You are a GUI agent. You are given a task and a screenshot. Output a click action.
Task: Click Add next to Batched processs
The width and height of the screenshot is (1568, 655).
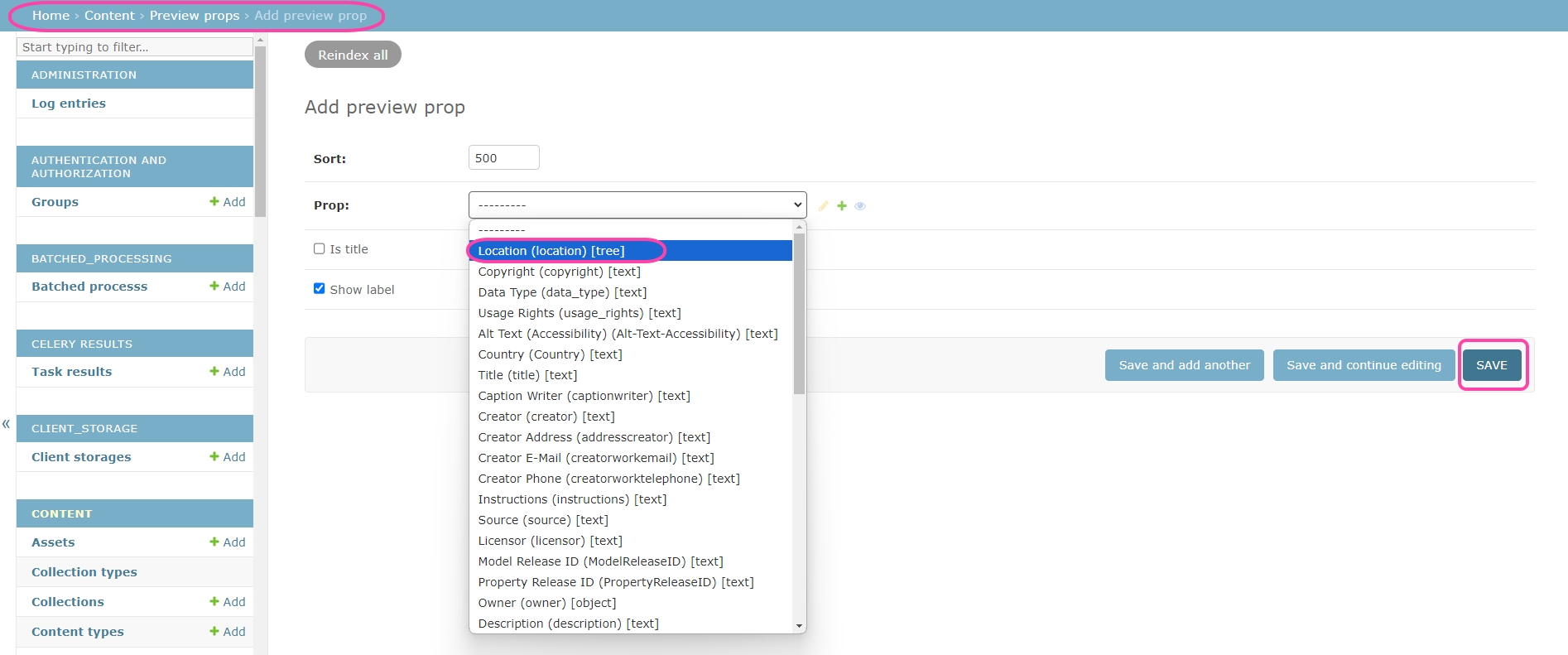click(228, 287)
